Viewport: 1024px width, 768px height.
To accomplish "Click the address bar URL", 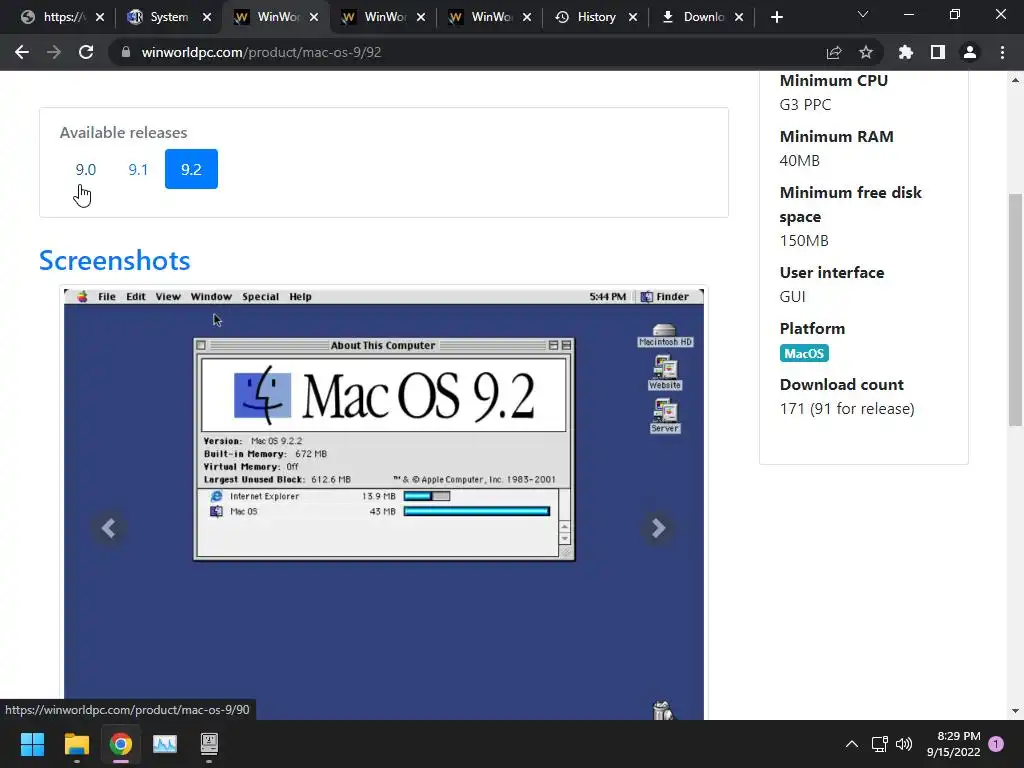I will [x=261, y=52].
